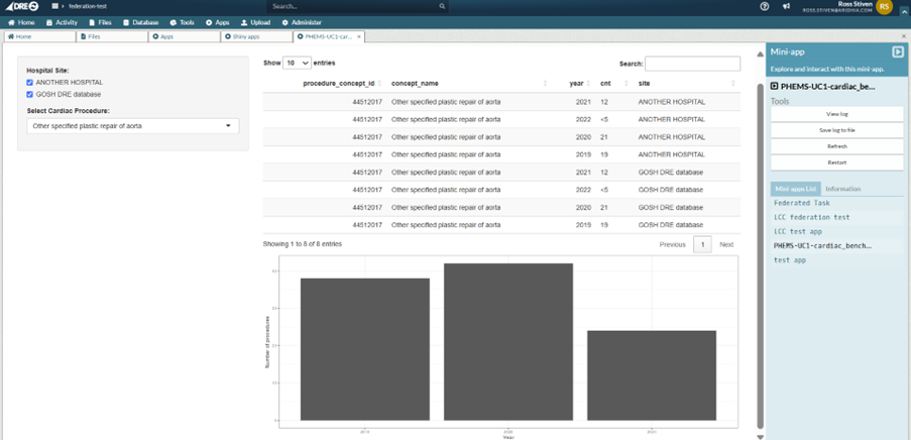Click the table Search input field

(x=693, y=63)
